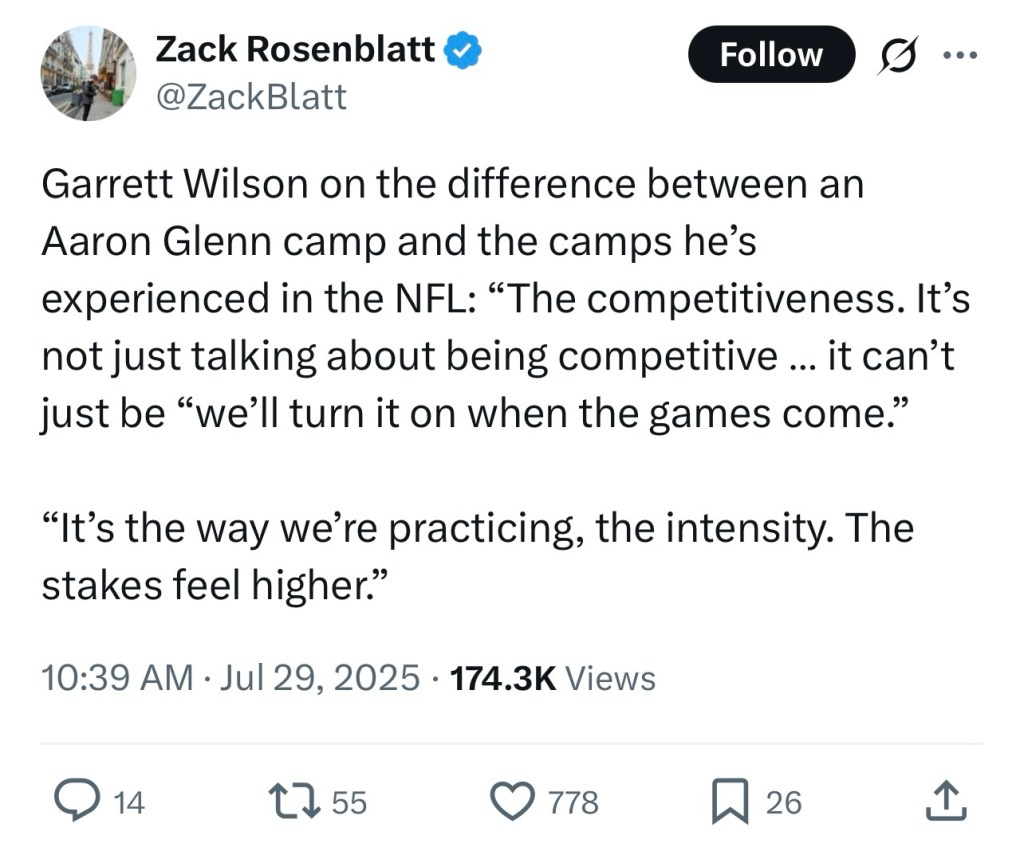Click the like count 778
This screenshot has height=851, width=1024.
(574, 801)
